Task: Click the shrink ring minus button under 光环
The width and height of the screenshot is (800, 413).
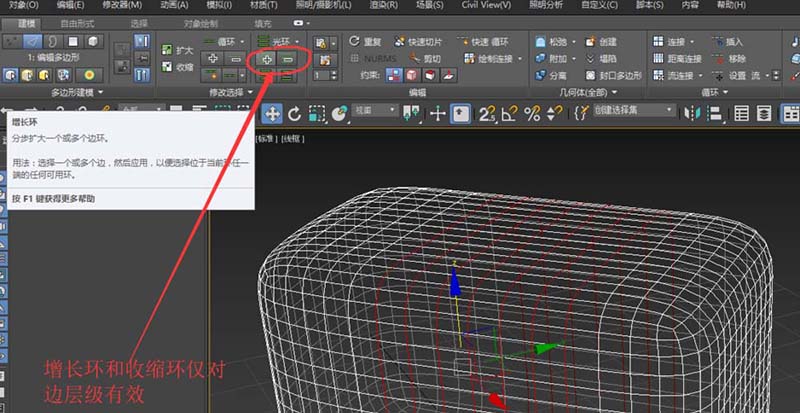Action: 288,59
